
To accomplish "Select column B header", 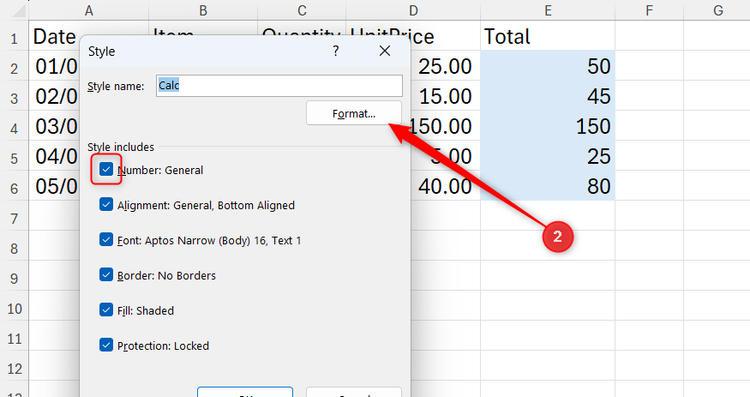I will pos(203,10).
